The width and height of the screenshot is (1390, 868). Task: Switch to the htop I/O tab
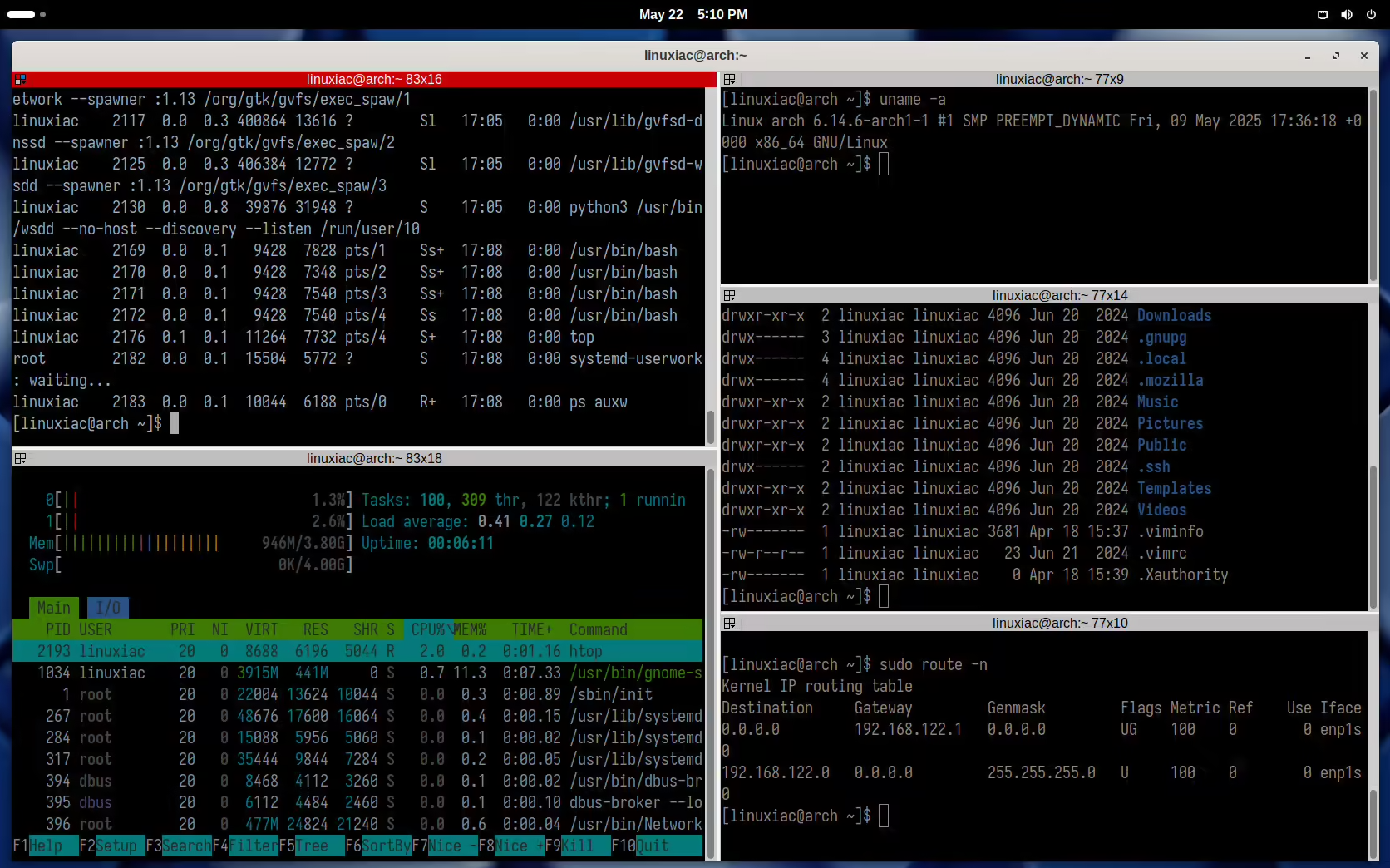[108, 608]
